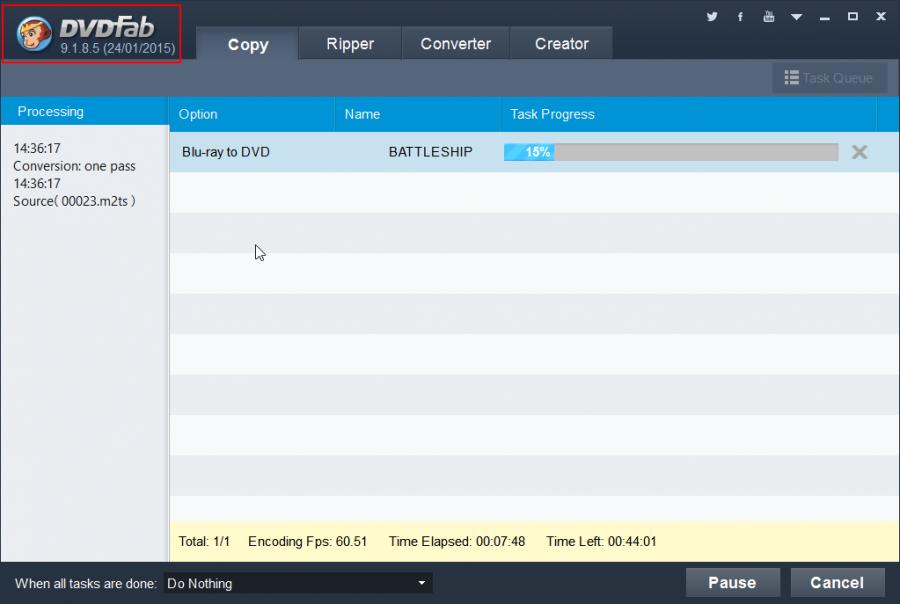Screen dimensions: 900x604
Task: Cancel the BATTLESHIP task with the X icon
Action: (859, 152)
